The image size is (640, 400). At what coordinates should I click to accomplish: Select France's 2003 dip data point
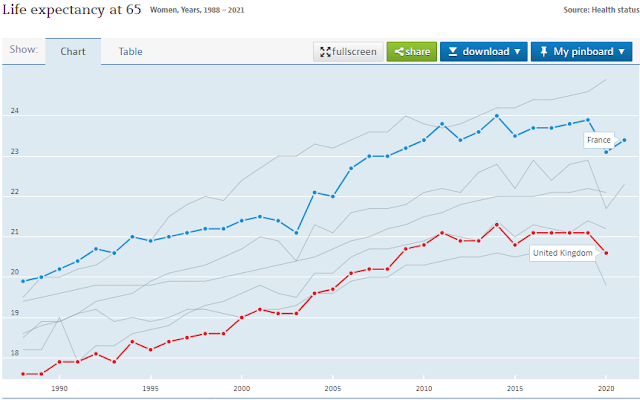click(x=296, y=233)
